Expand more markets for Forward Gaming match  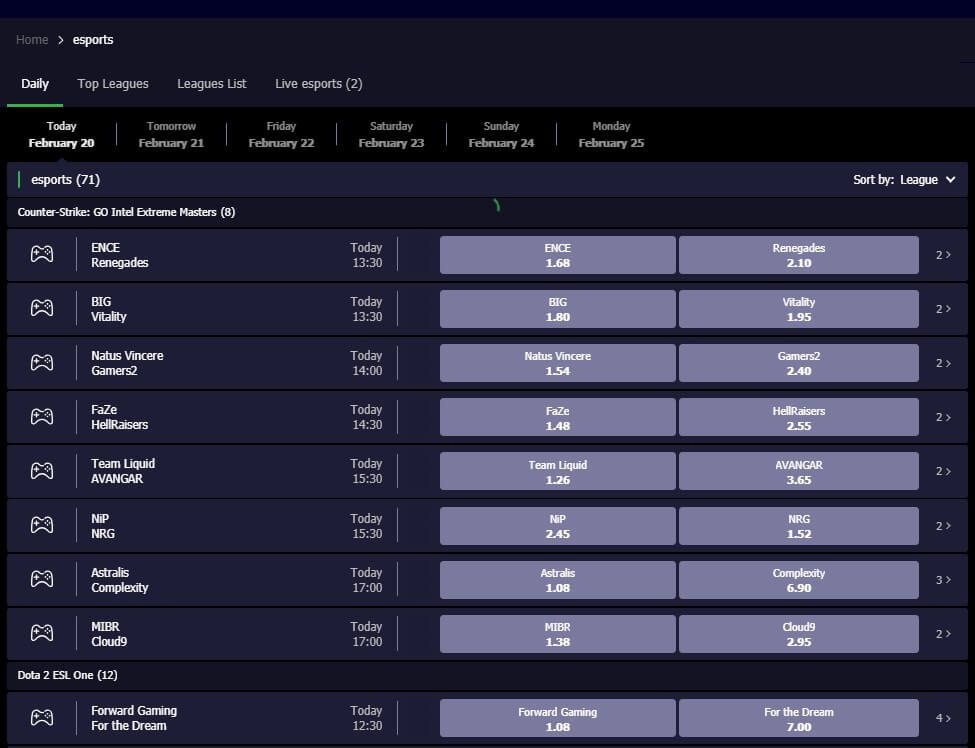(943, 718)
